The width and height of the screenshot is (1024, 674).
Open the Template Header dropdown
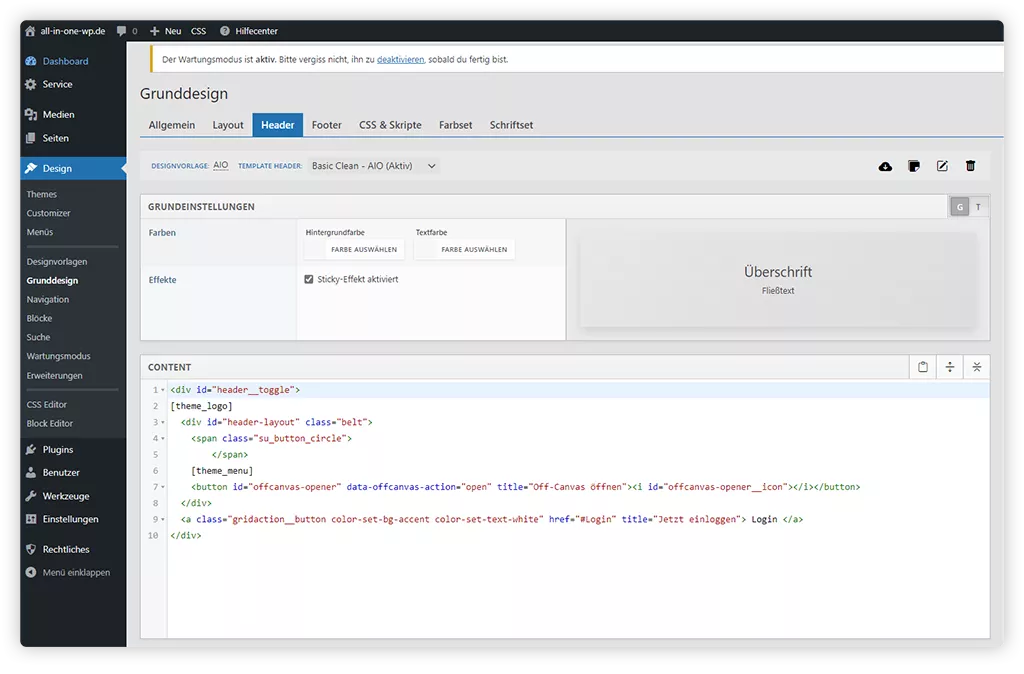point(374,166)
